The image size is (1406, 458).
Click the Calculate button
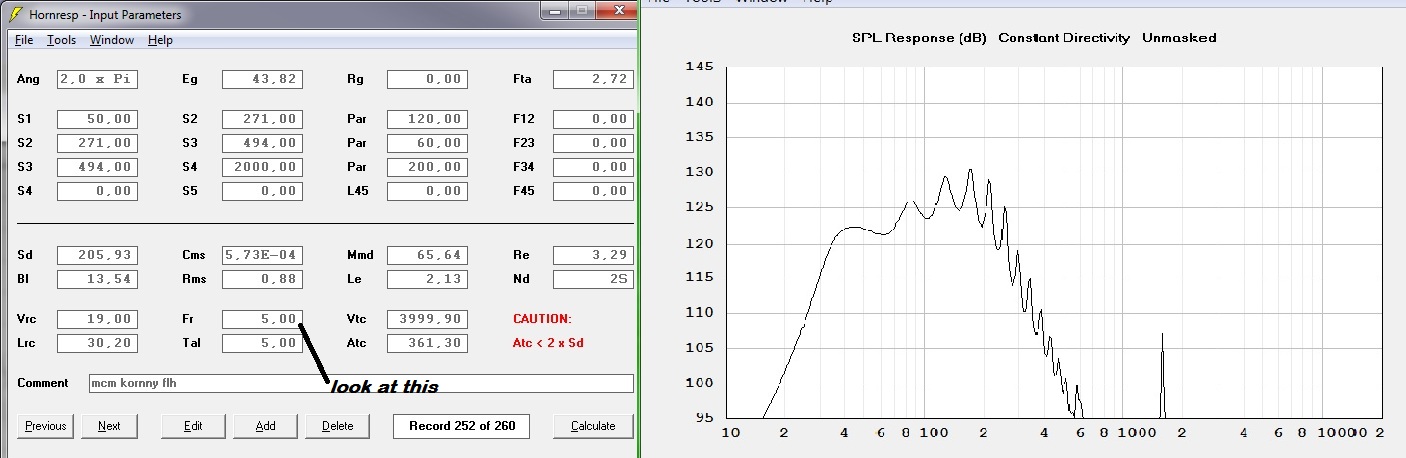point(593,426)
